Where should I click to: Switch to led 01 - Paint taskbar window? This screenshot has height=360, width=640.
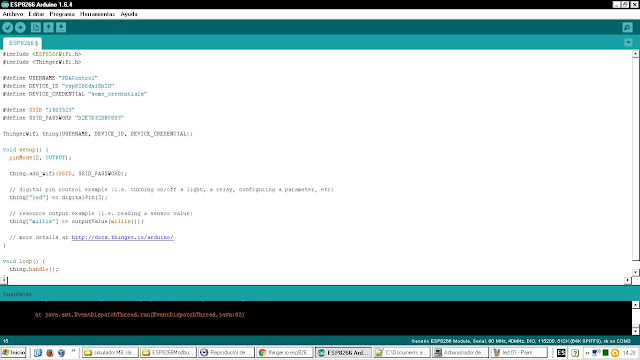[x=519, y=353]
